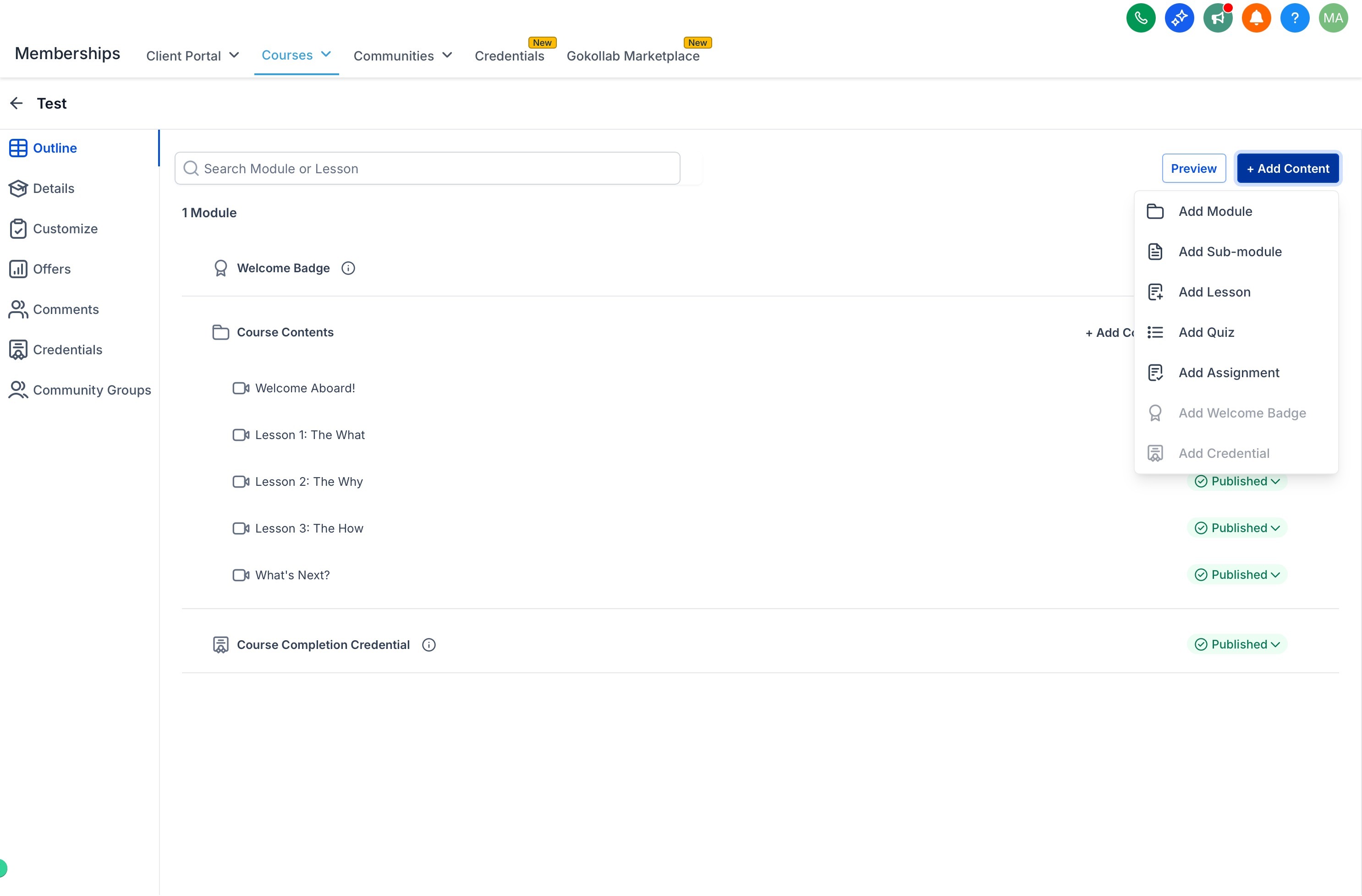
Task: Click the Memberships heading
Action: point(67,53)
